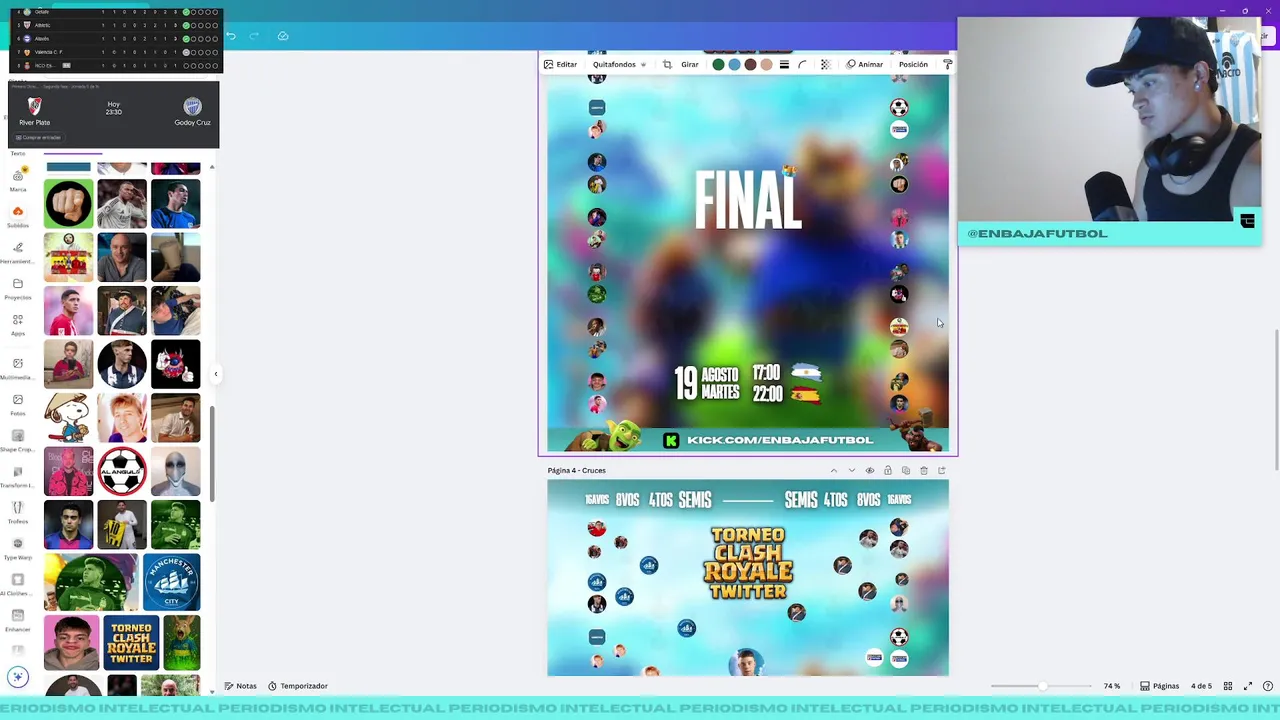Open the Herramientas sidebar panel
The width and height of the screenshot is (1280, 720).
tap(18, 252)
